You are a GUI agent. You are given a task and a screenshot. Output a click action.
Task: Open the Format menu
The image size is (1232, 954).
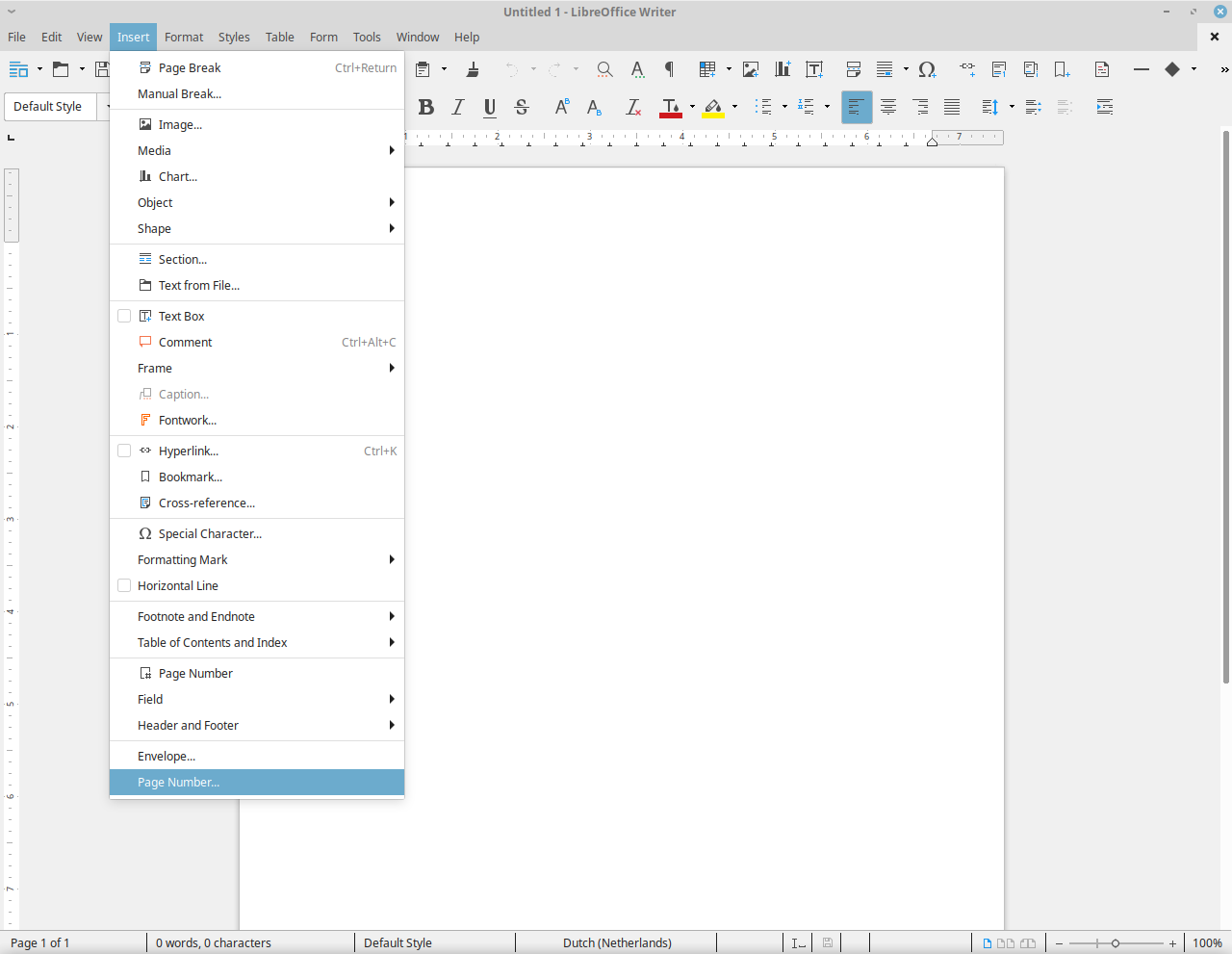(x=184, y=37)
